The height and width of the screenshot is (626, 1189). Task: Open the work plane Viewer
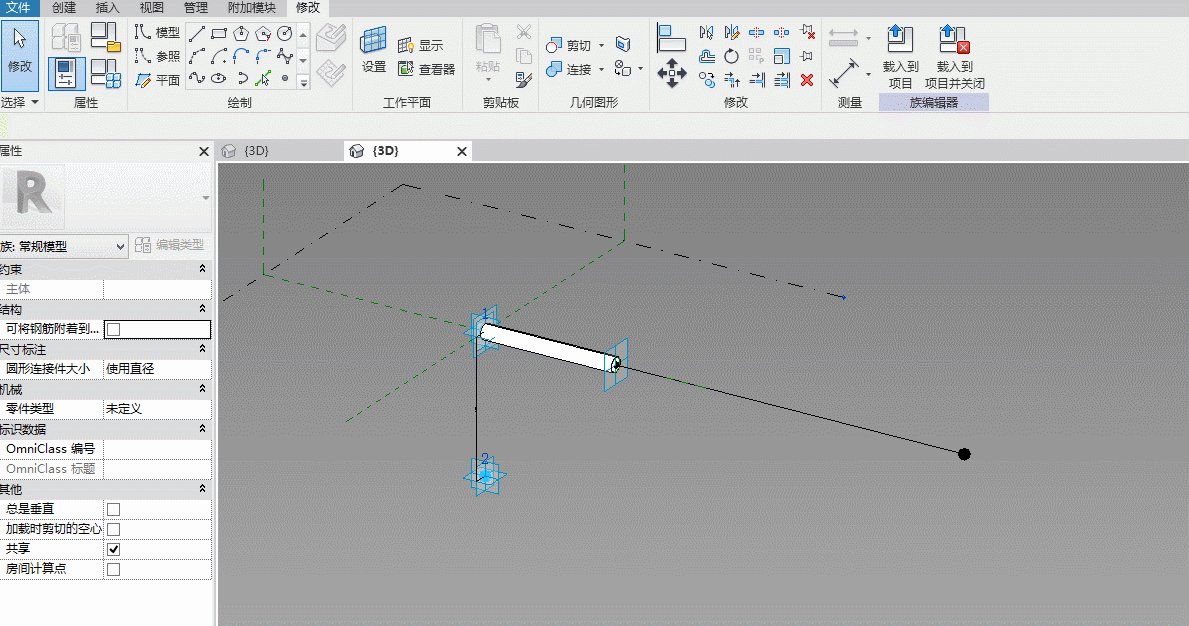(427, 69)
